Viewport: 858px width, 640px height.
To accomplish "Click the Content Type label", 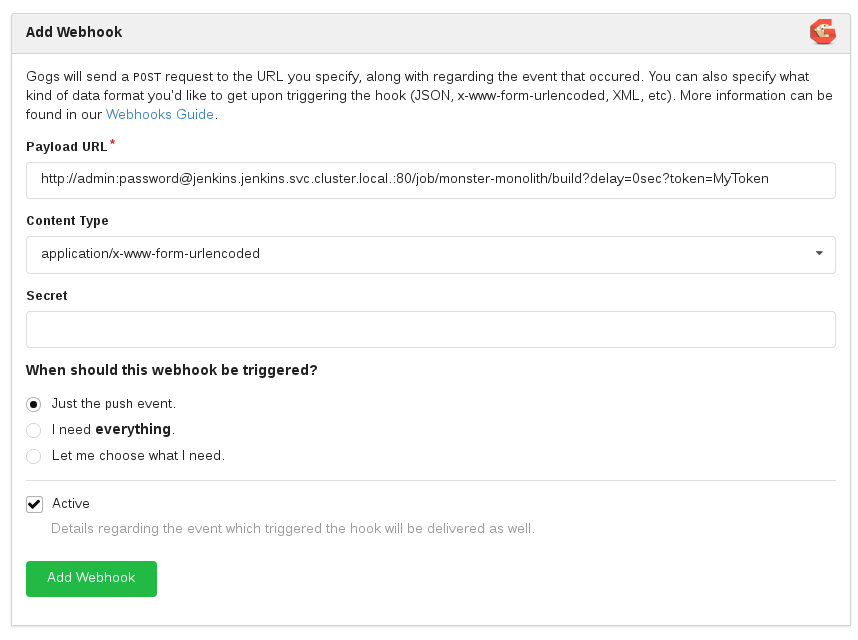I will (x=67, y=221).
